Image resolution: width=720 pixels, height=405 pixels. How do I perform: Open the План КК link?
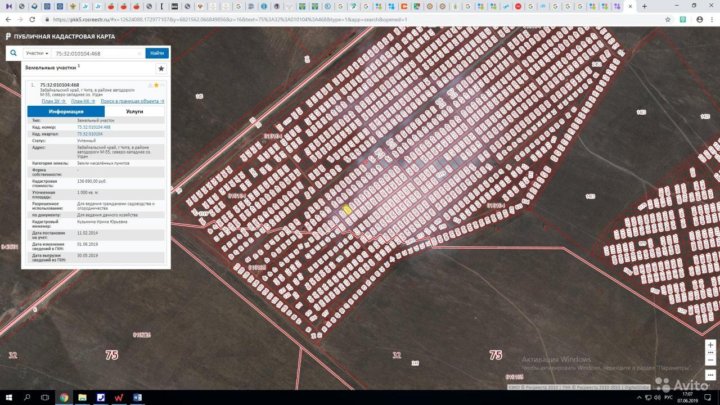click(83, 101)
